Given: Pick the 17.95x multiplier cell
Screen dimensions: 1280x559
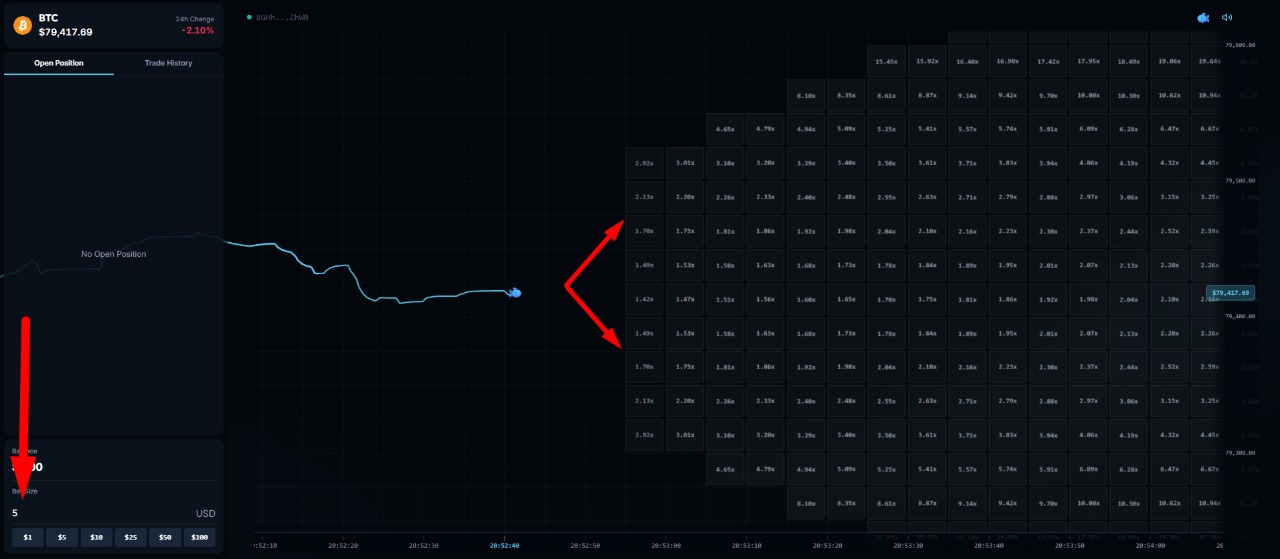Looking at the screenshot, I should [x=1088, y=62].
